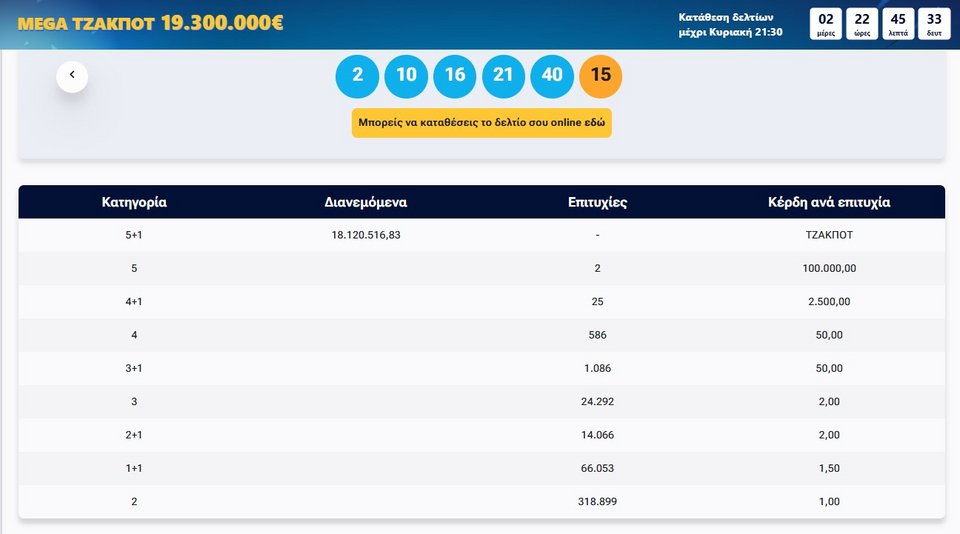960x534 pixels.
Task: Click the Κέρδη ανά επιτυχία column header
Action: 829,202
